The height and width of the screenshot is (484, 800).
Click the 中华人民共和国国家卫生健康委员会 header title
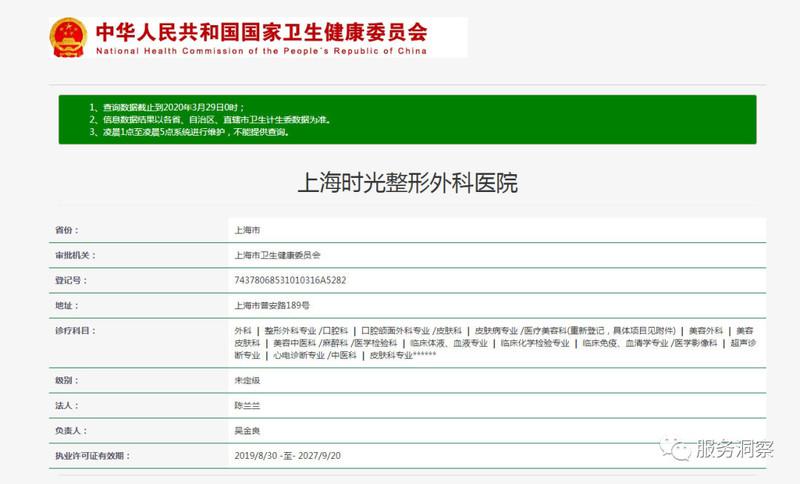262,29
